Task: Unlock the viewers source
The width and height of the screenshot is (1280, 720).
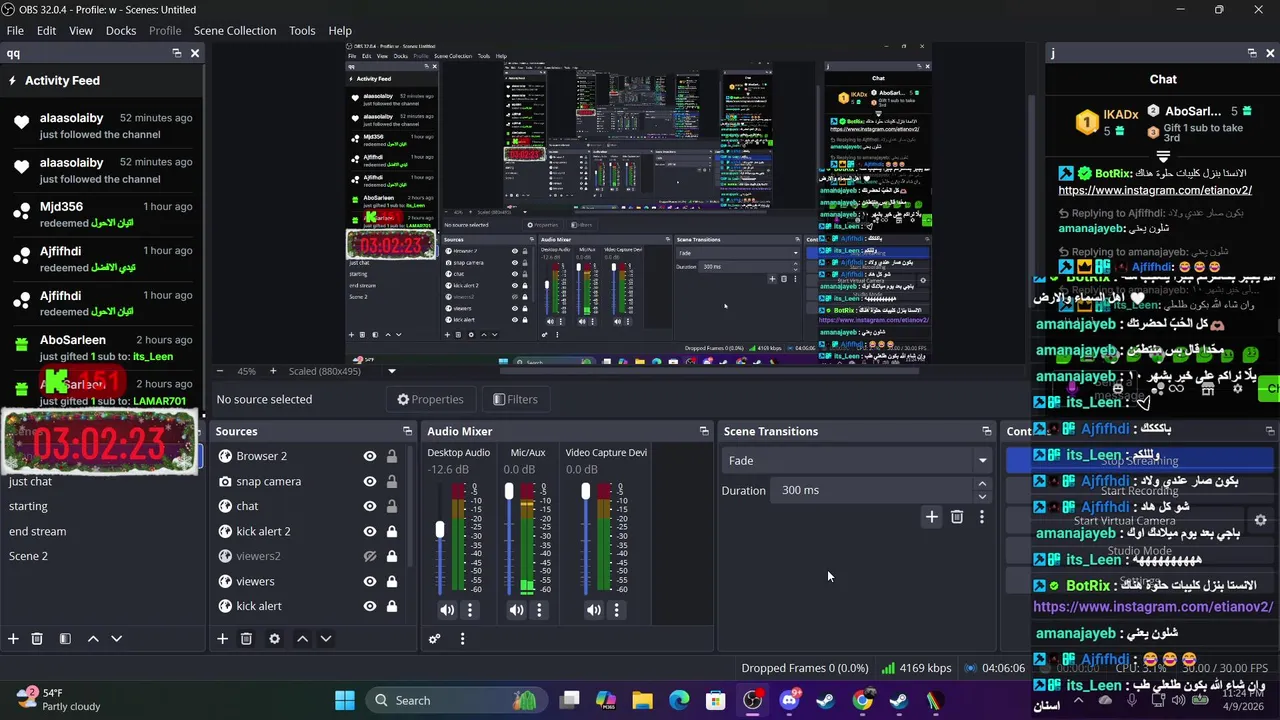Action: pyautogui.click(x=392, y=581)
